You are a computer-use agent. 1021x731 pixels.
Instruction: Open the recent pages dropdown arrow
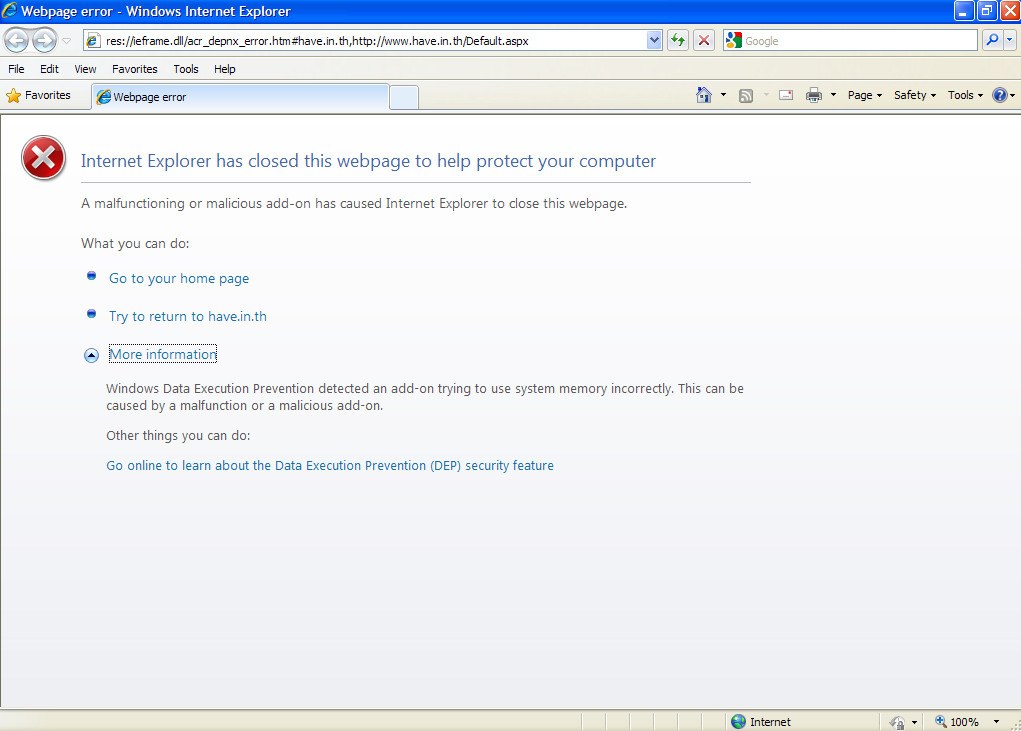(x=66, y=41)
